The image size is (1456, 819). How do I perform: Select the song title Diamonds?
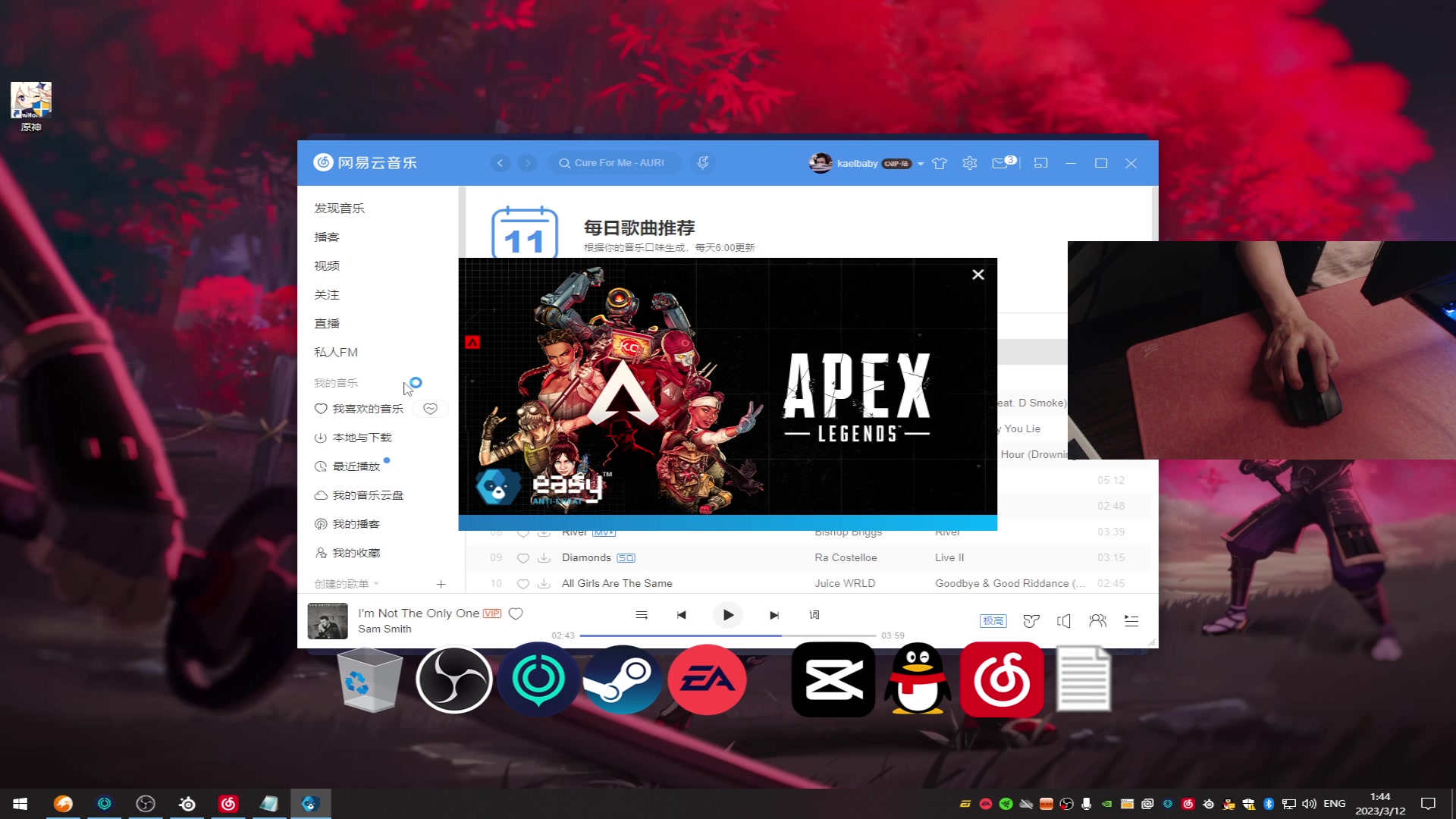point(586,558)
